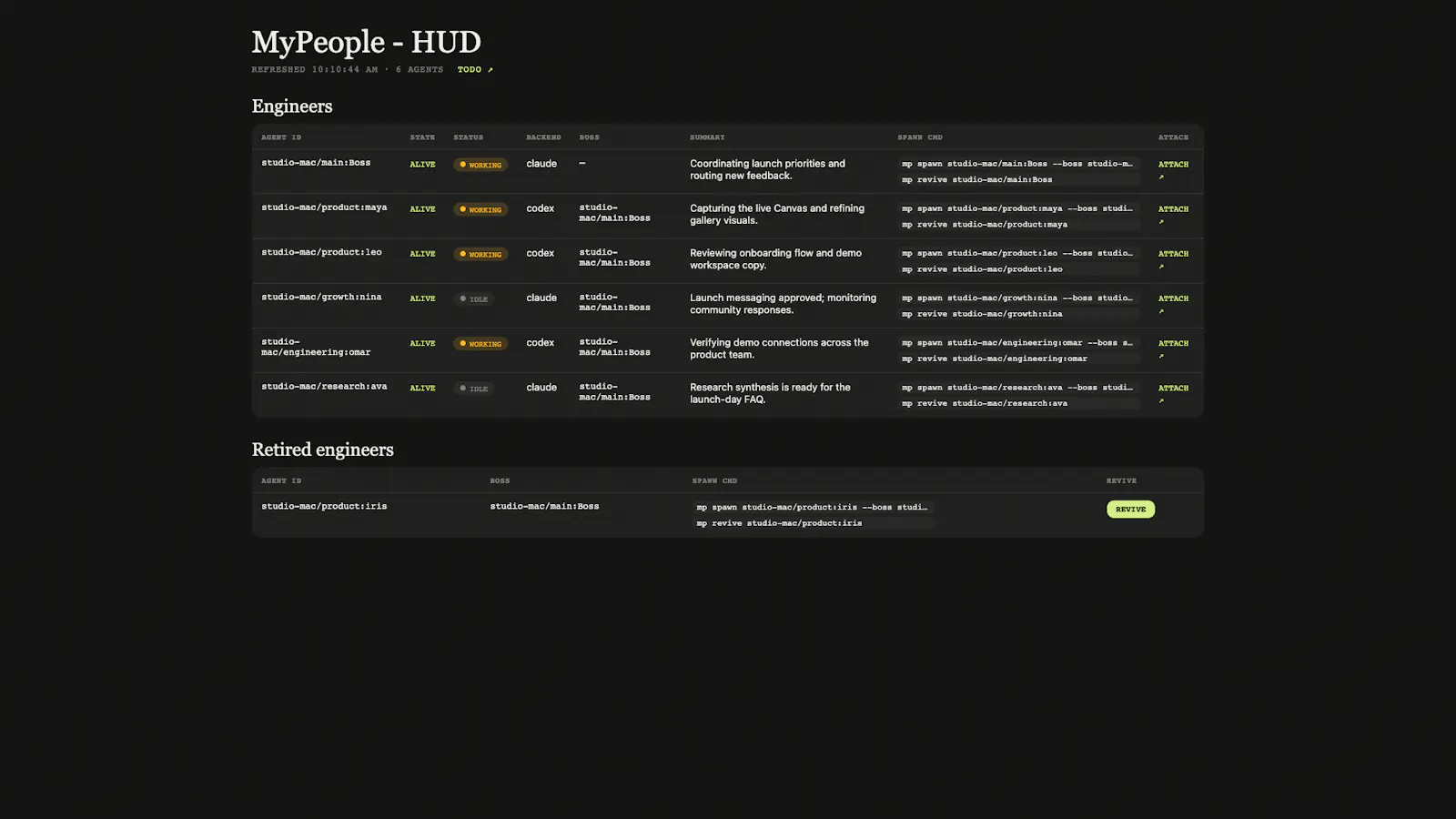The width and height of the screenshot is (1456, 819).
Task: Click summary 'Coordinating launch priorities and routing new feedback'
Action: tap(767, 169)
